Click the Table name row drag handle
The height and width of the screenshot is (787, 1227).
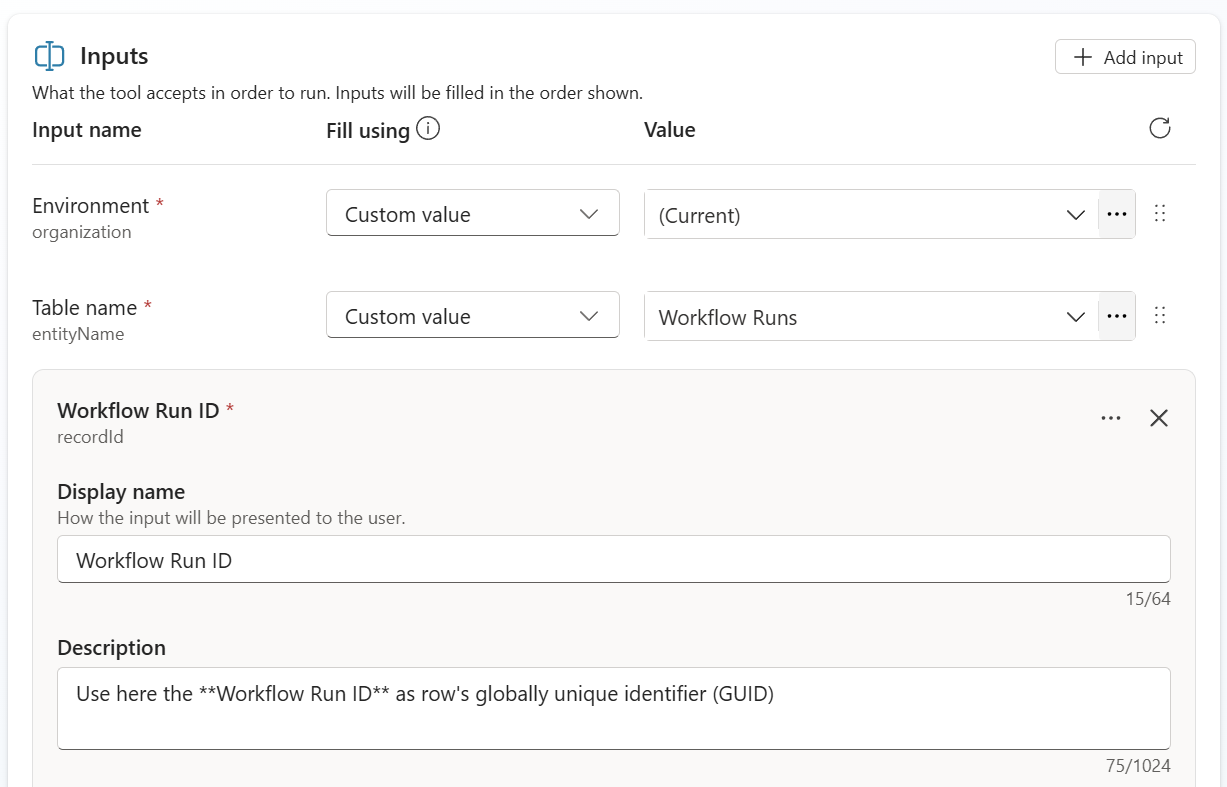point(1160,316)
